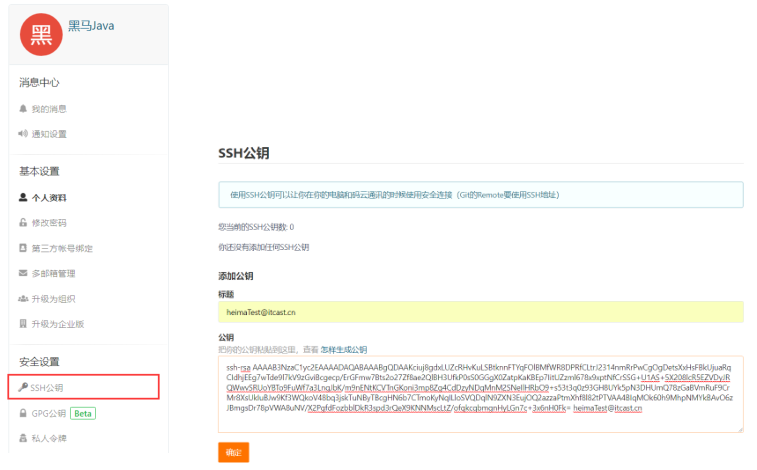Open the 黑马Java profile name link
The image size is (757, 470).
(x=91, y=26)
